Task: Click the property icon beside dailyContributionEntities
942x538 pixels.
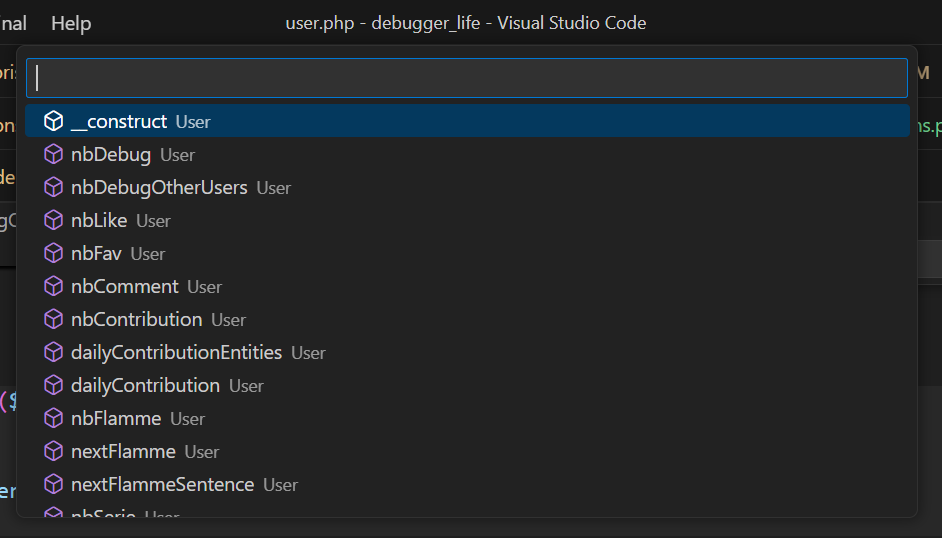Action: coord(53,352)
